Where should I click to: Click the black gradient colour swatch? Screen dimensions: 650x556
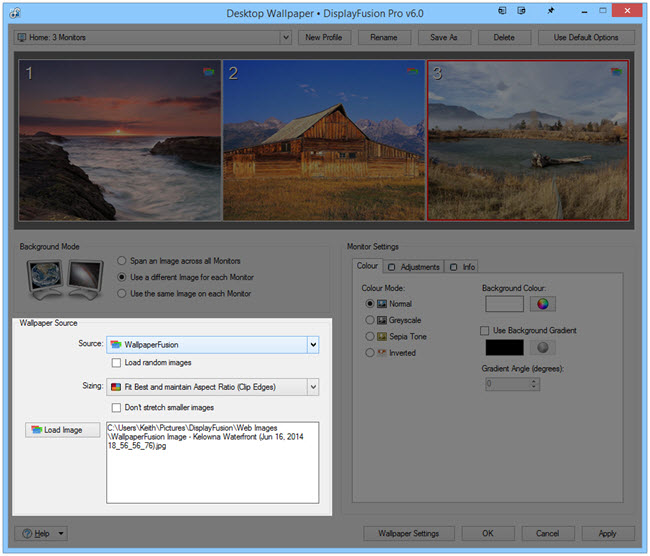point(504,347)
